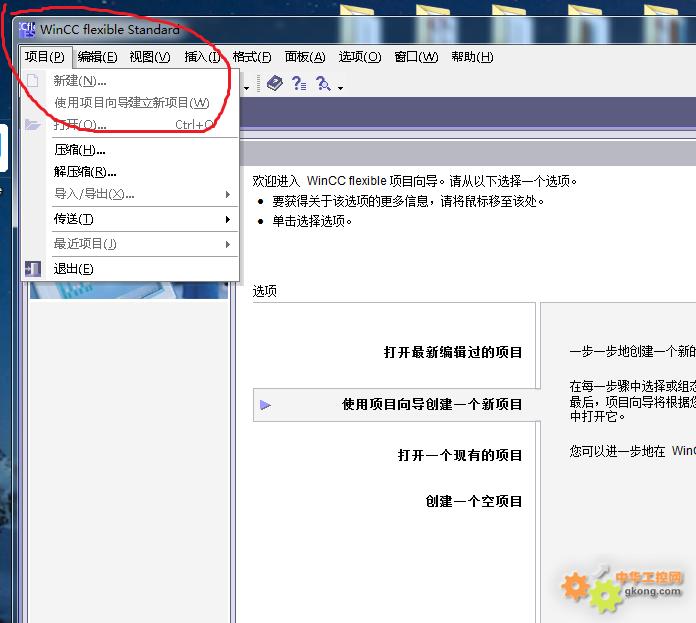Click the exit door icon
The image size is (696, 623).
coord(33,269)
